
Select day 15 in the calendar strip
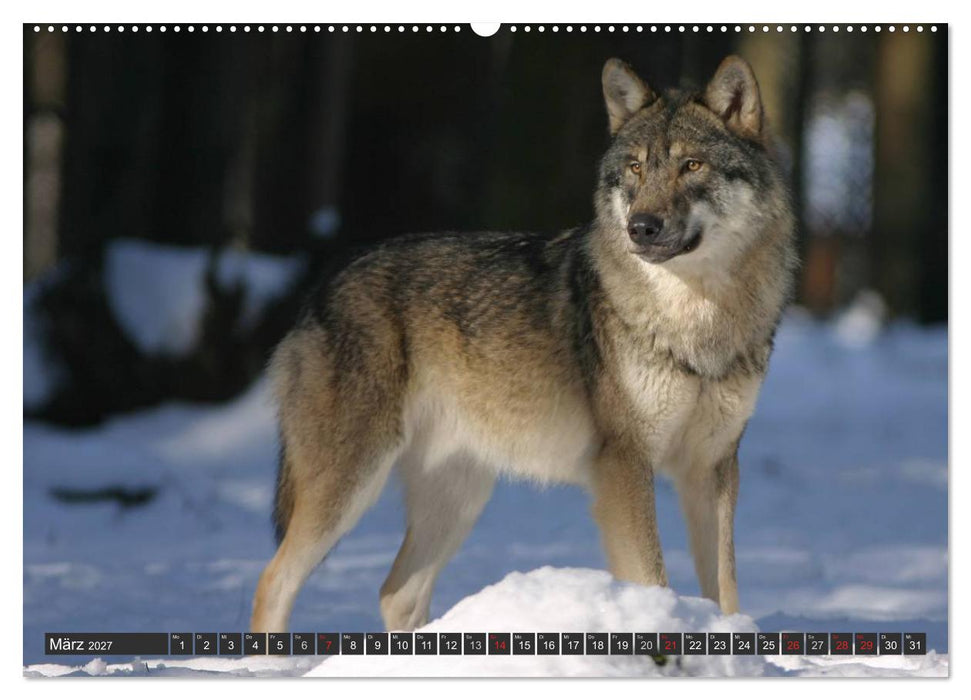click(524, 644)
